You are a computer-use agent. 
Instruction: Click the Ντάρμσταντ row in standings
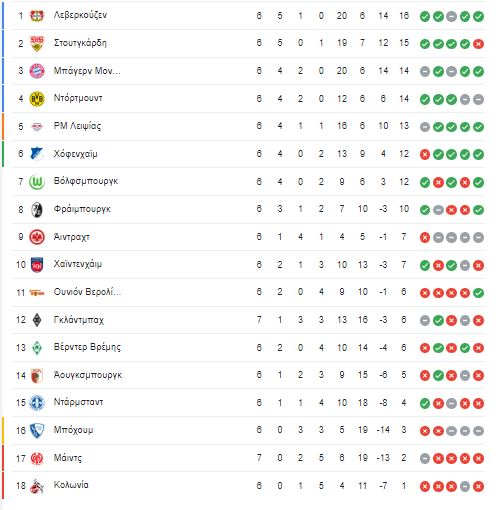[248, 403]
